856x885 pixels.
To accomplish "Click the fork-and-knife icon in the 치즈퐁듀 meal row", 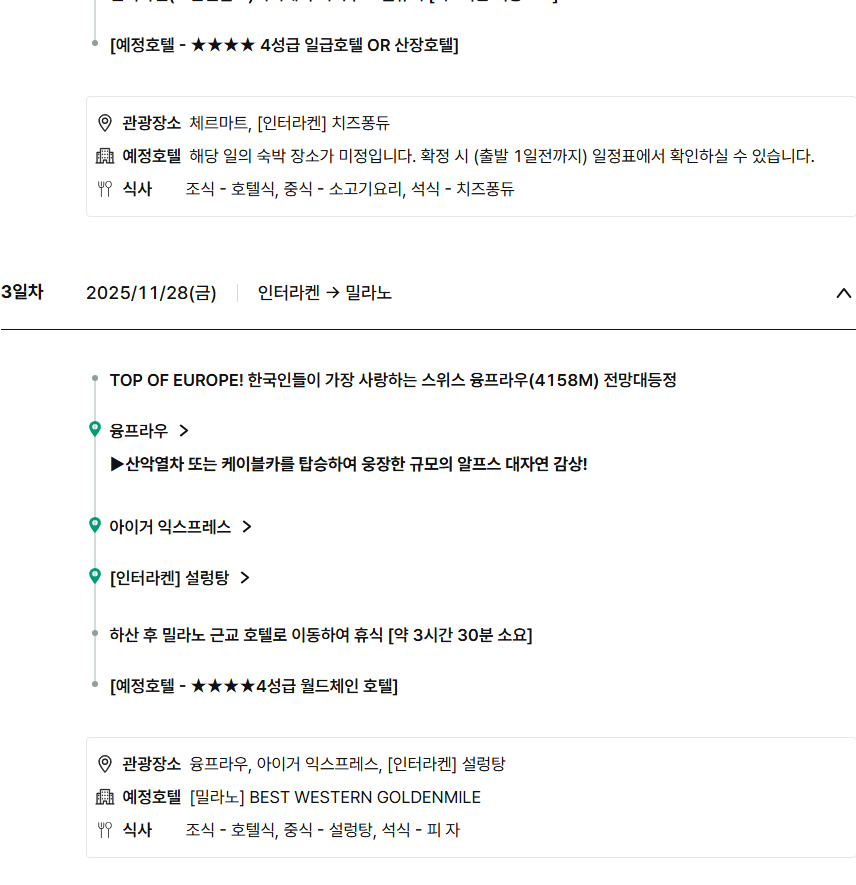I will click(105, 189).
